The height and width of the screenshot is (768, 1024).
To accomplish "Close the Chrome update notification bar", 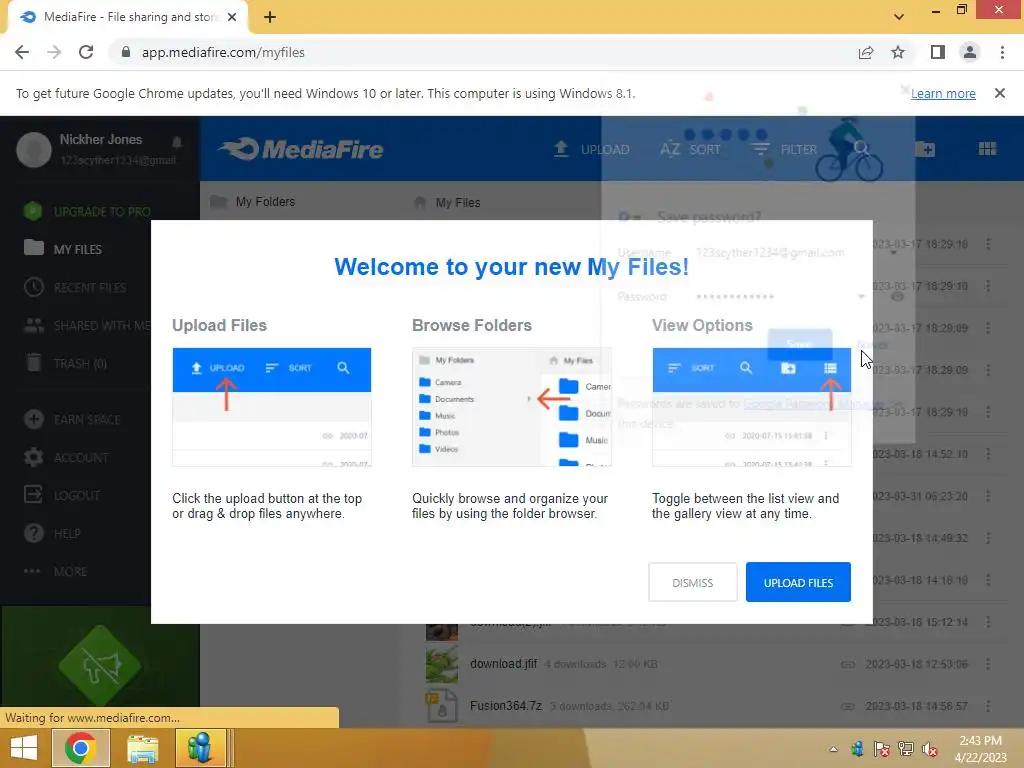I will (x=999, y=93).
